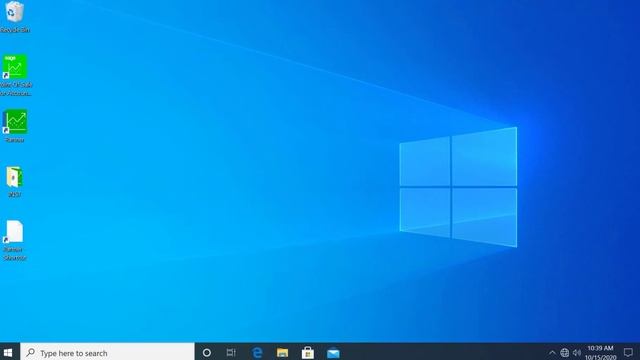This screenshot has height=360, width=640.
Task: Show hidden system tray icons
Action: coord(552,353)
